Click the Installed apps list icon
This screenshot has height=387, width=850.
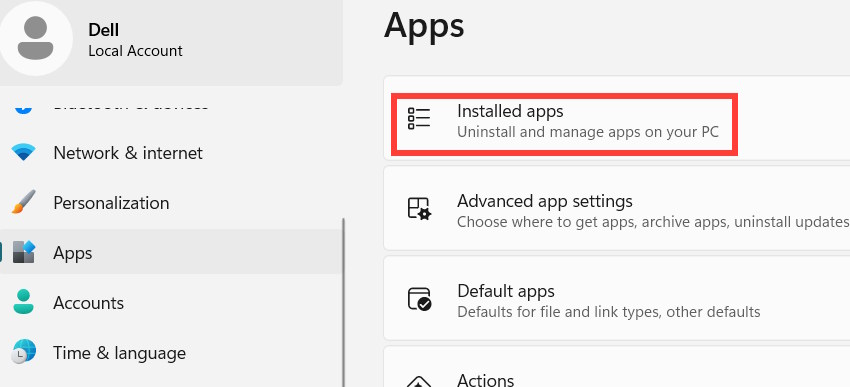point(419,118)
